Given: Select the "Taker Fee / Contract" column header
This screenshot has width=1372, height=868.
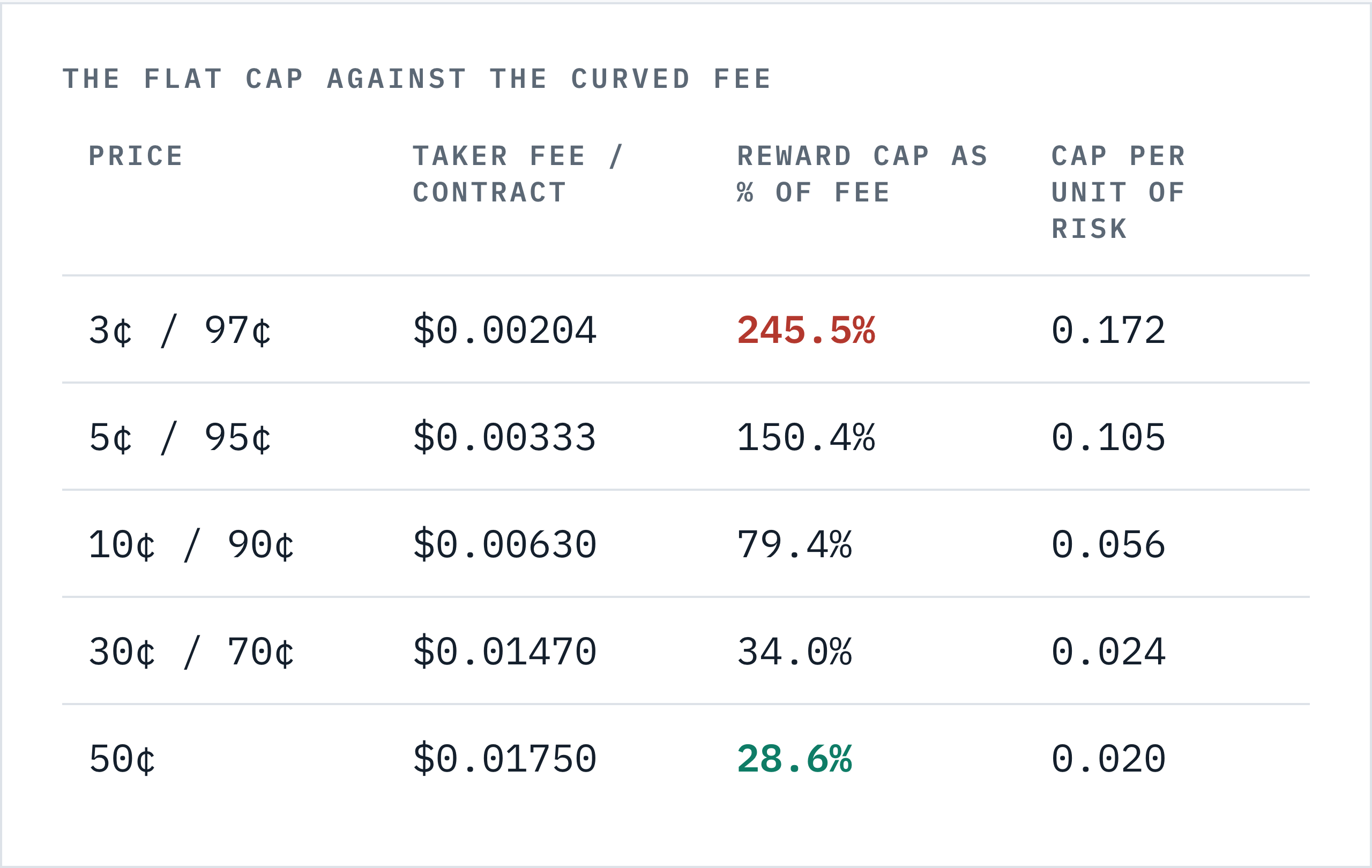Looking at the screenshot, I should coord(518,174).
